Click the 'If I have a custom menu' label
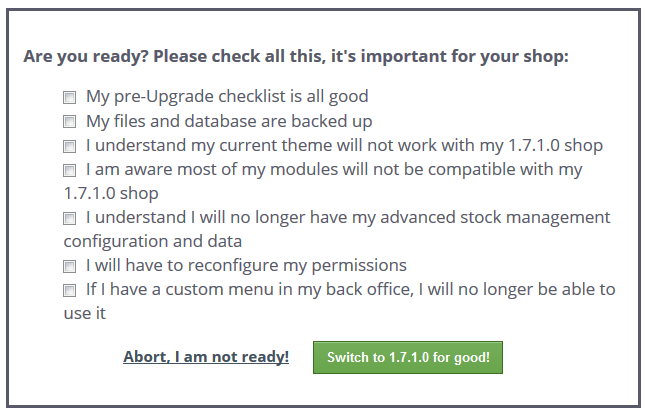This screenshot has height=413, width=645. pos(350,289)
